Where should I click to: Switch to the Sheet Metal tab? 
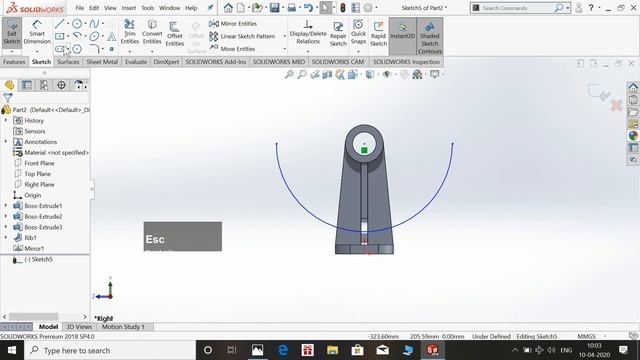[x=102, y=62]
